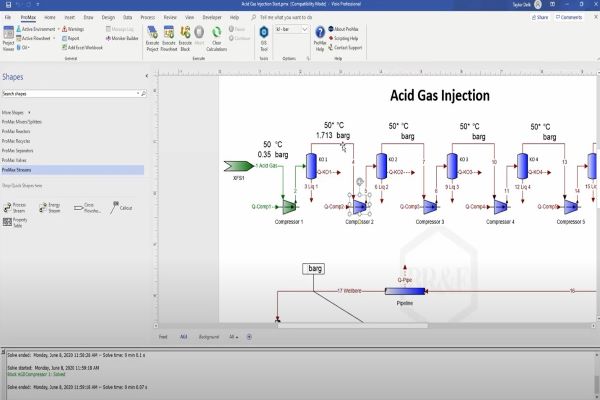
Task: Click Clear Calculations
Action: point(217,38)
